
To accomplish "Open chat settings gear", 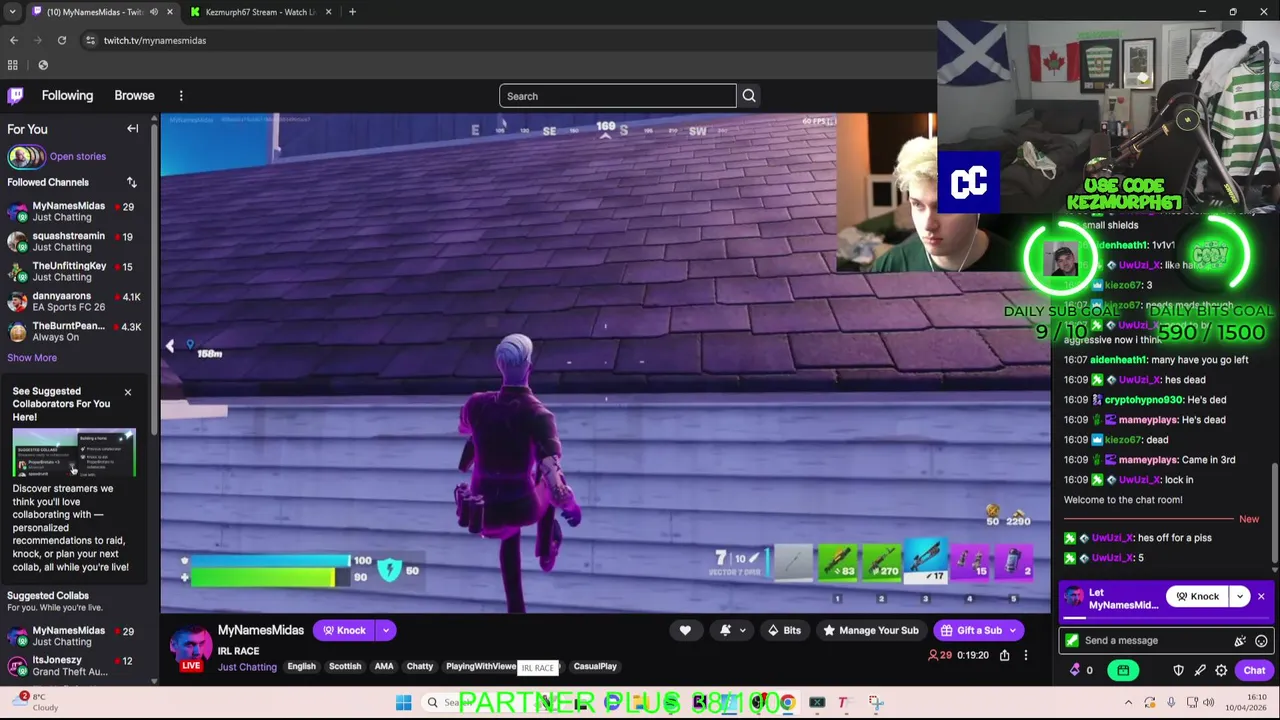I will click(1221, 670).
